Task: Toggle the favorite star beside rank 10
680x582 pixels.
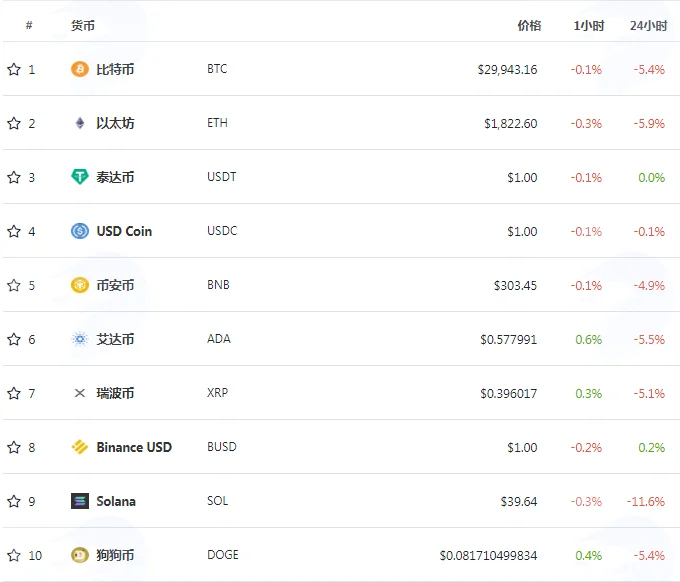Action: (x=14, y=555)
